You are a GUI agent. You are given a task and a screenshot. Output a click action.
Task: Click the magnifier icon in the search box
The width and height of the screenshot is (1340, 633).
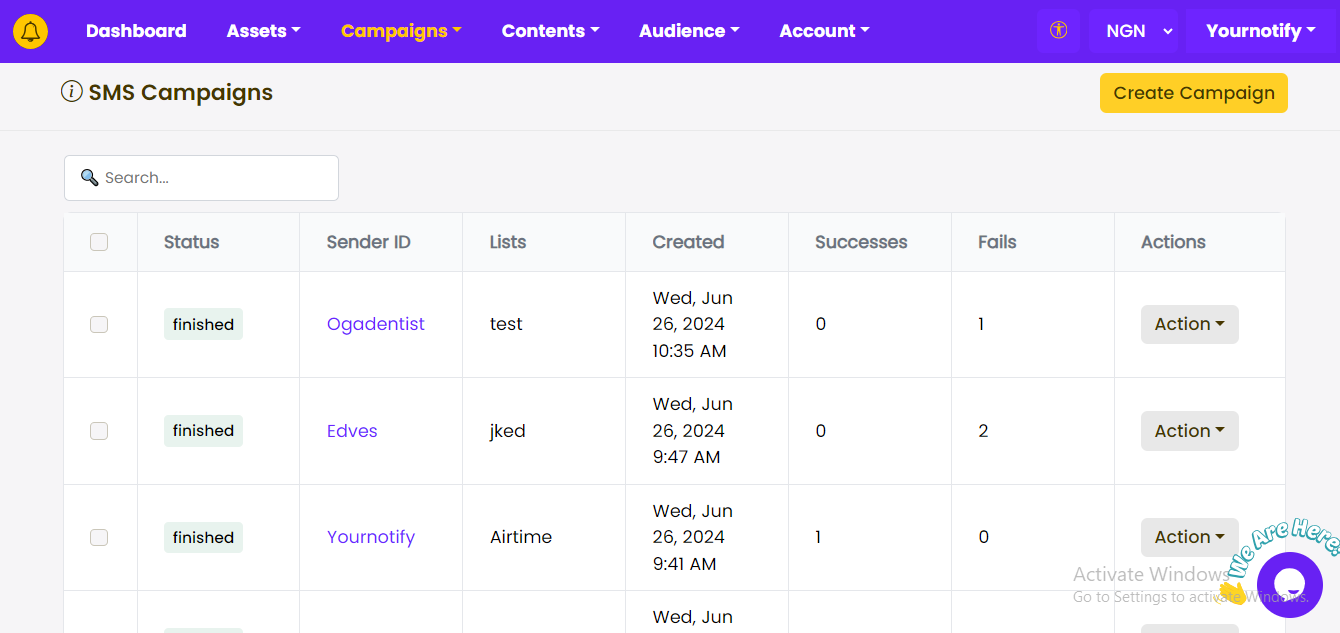coord(89,178)
